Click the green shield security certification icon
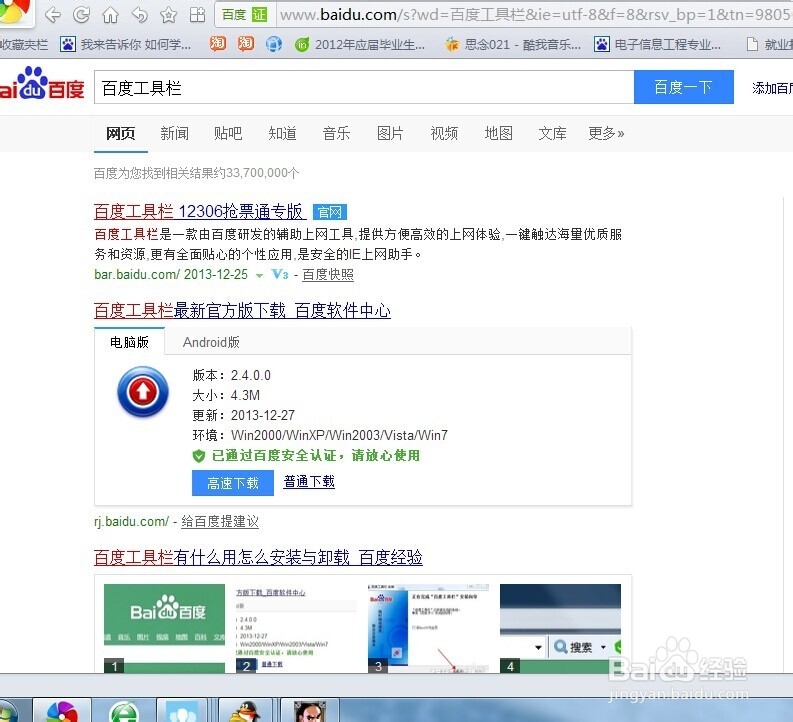This screenshot has height=722, width=793. (x=199, y=456)
